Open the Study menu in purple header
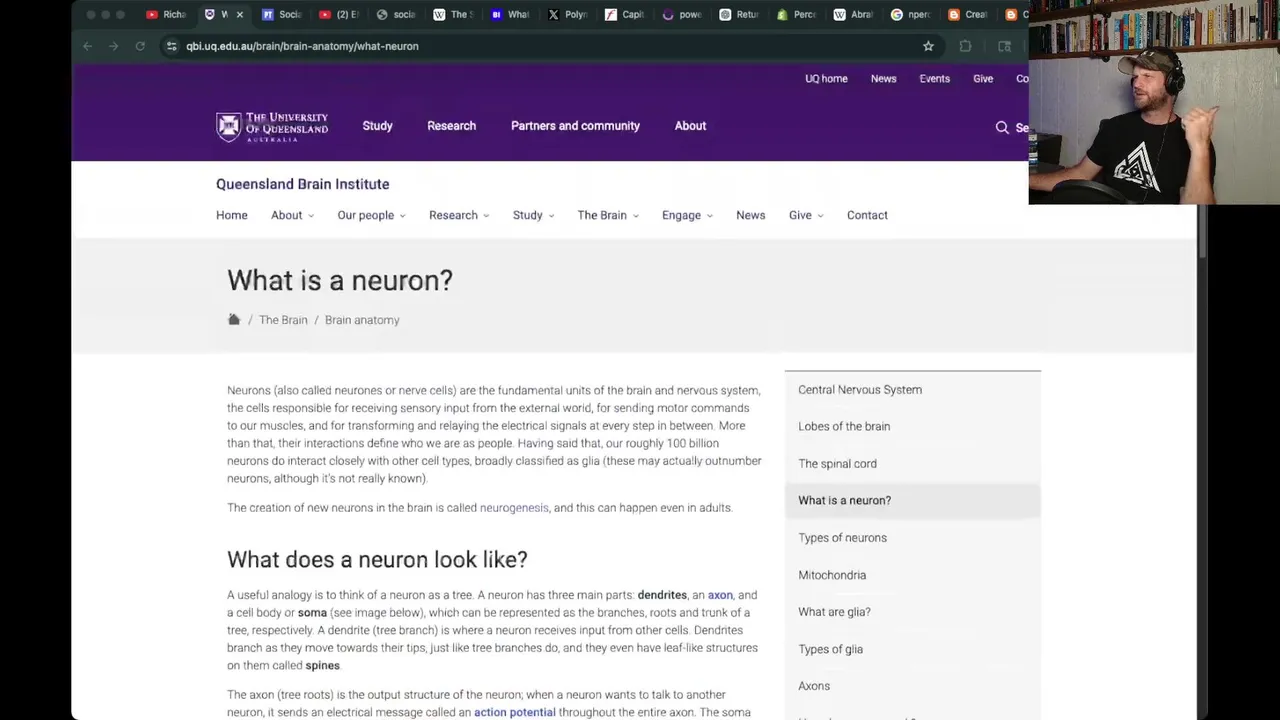Image resolution: width=1280 pixels, height=720 pixels. (377, 126)
